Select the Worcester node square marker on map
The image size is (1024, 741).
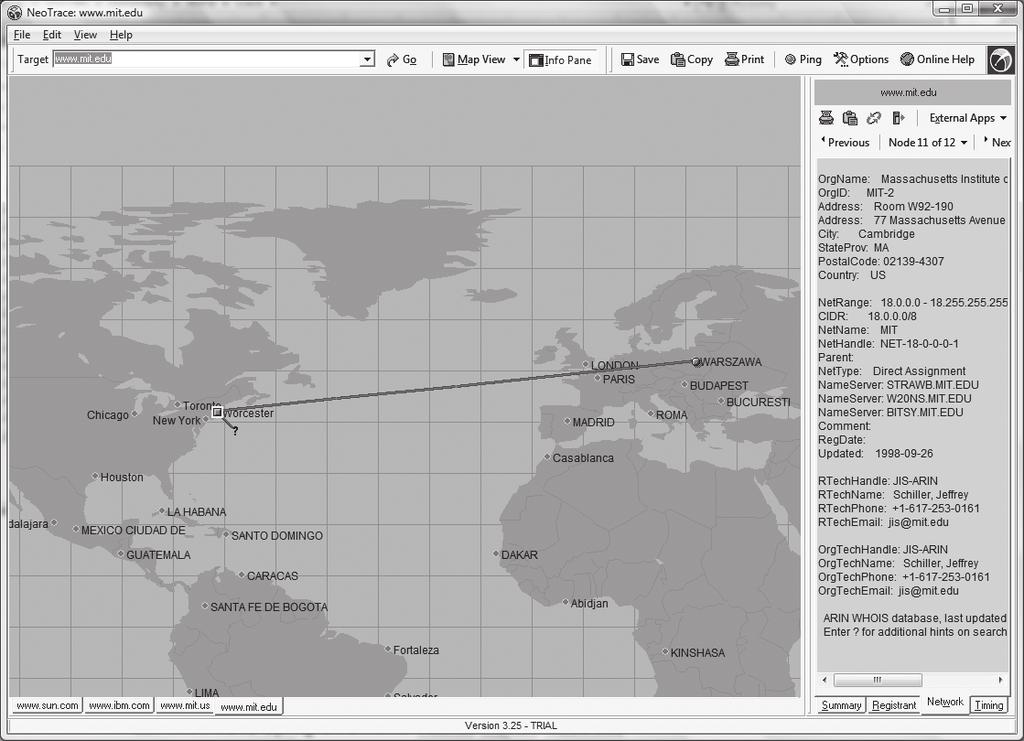click(x=217, y=412)
